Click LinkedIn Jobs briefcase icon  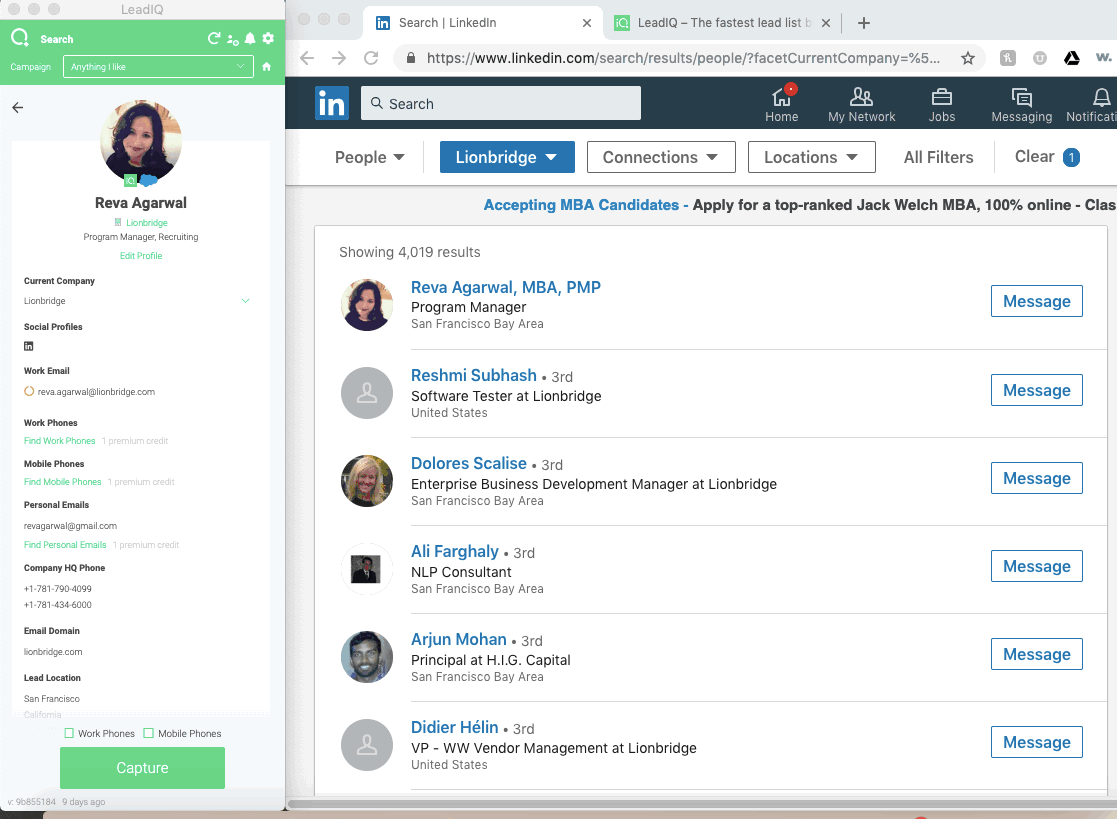click(941, 104)
